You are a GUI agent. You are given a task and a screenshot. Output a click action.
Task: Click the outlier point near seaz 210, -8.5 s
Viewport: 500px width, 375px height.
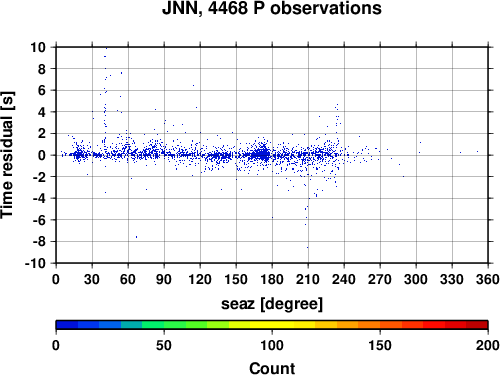click(307, 247)
